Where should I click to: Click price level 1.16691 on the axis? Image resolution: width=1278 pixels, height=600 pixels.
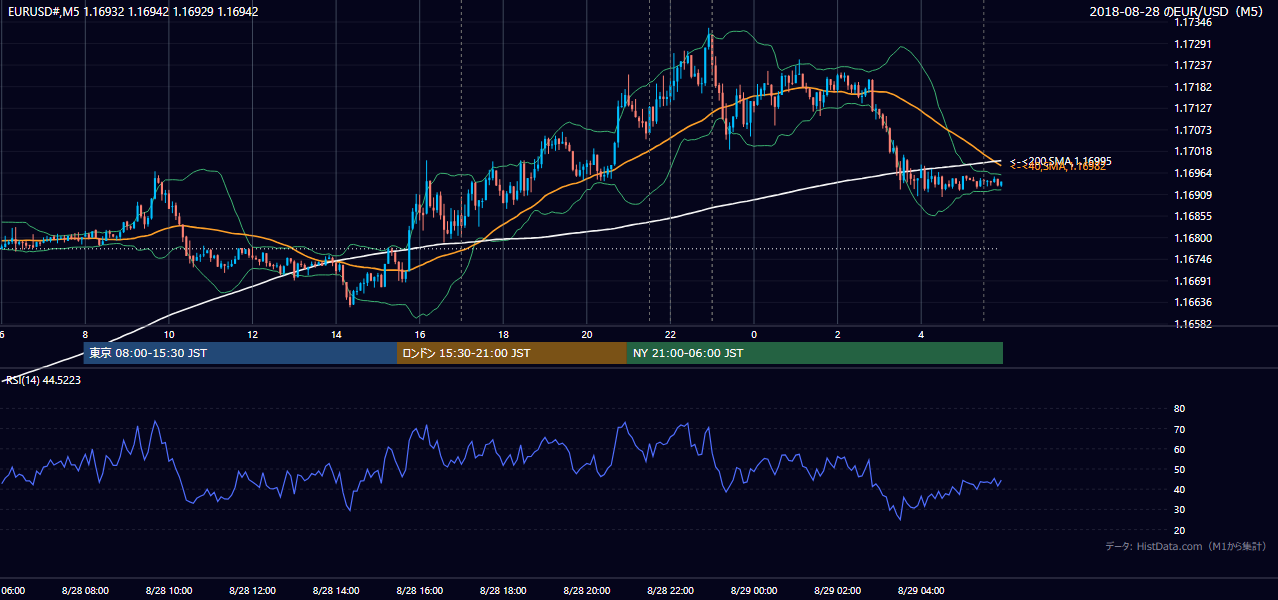(1192, 281)
